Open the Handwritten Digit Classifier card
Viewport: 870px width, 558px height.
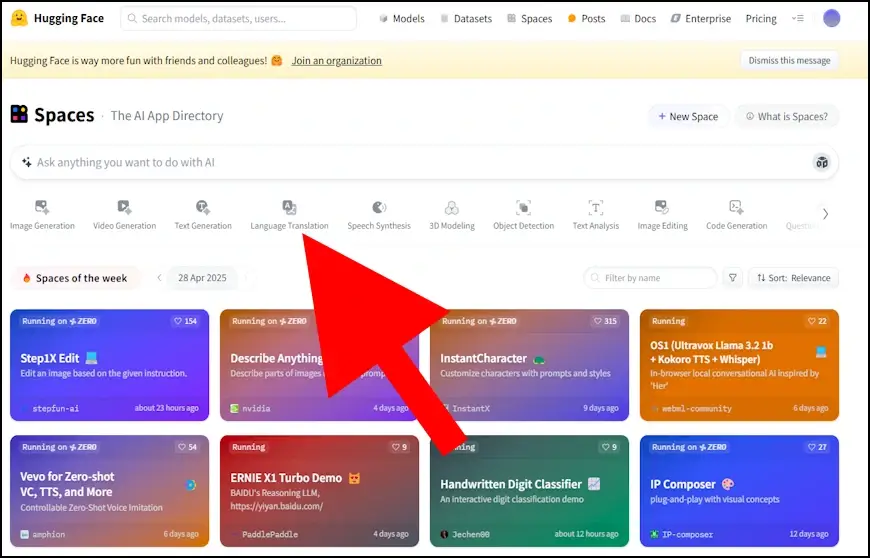(x=529, y=491)
